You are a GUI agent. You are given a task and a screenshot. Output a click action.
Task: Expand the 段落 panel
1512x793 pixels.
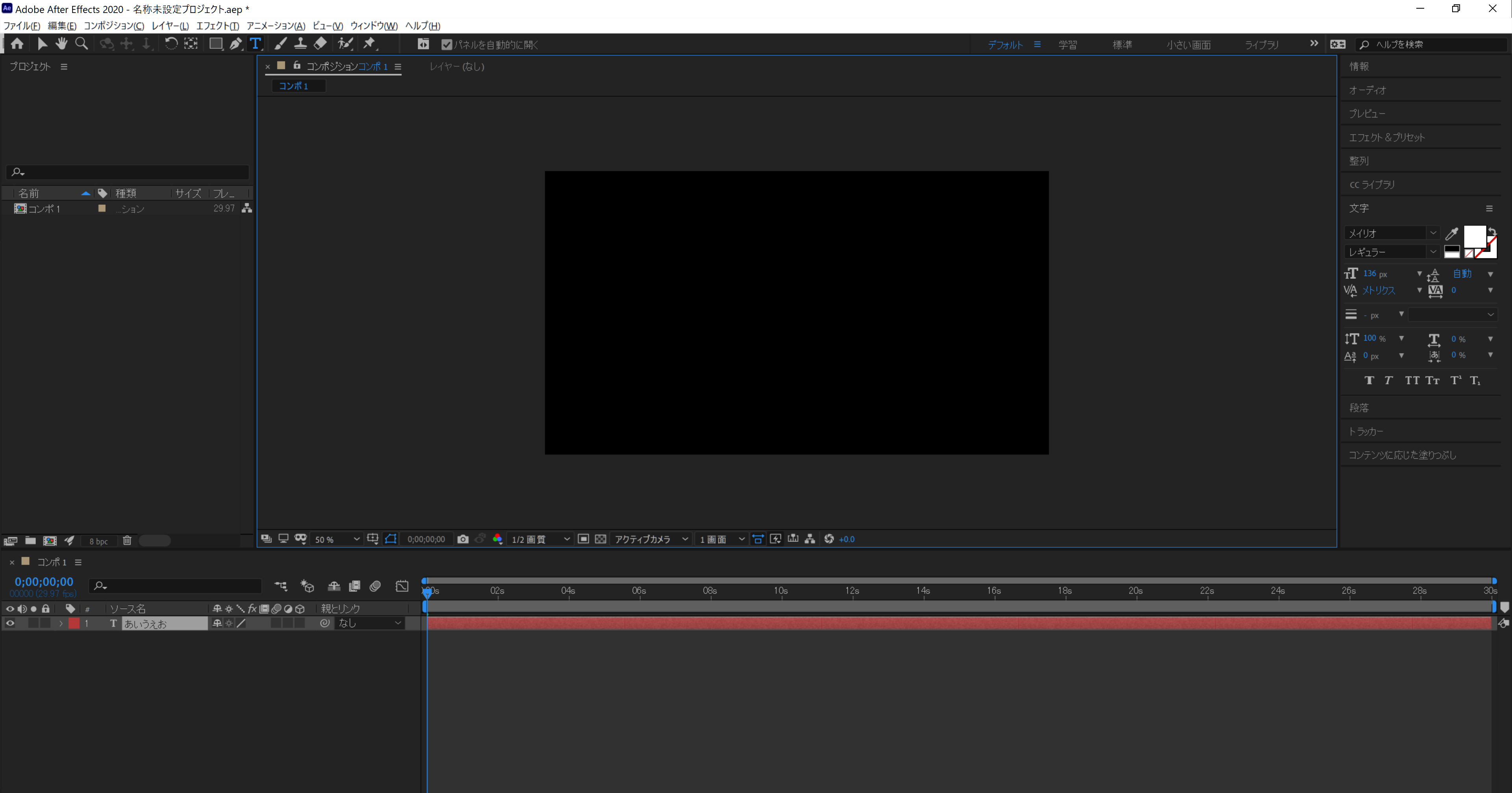click(x=1359, y=408)
